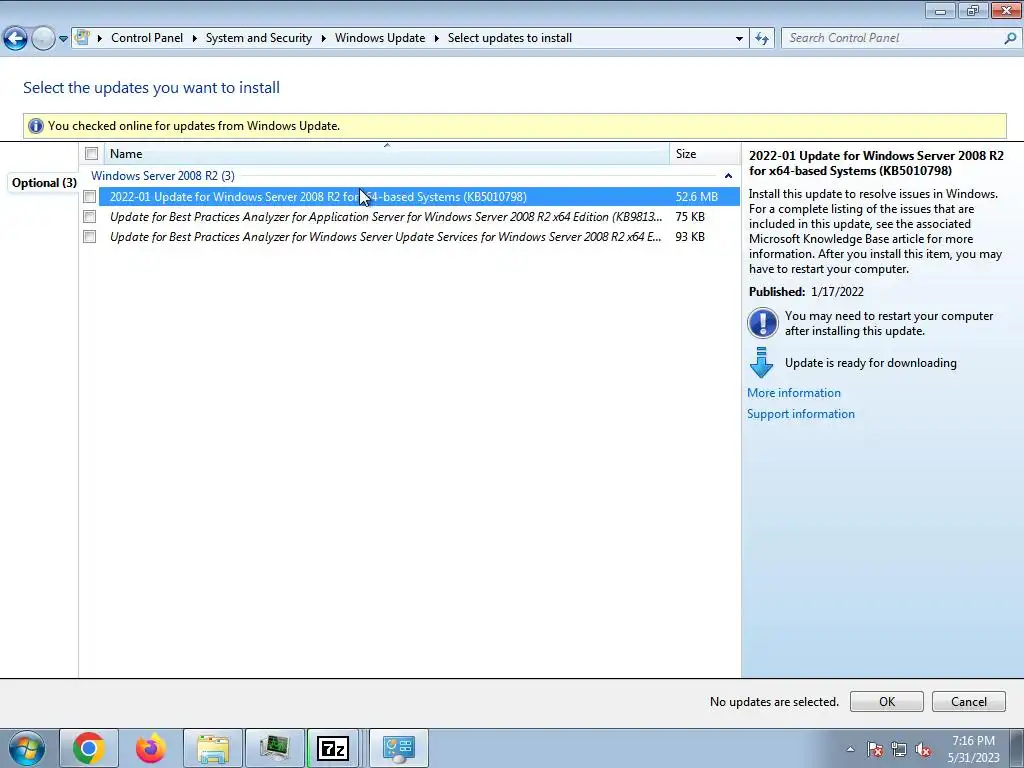
Task: Expand arrow after System and Security breadcrumb
Action: tap(323, 38)
